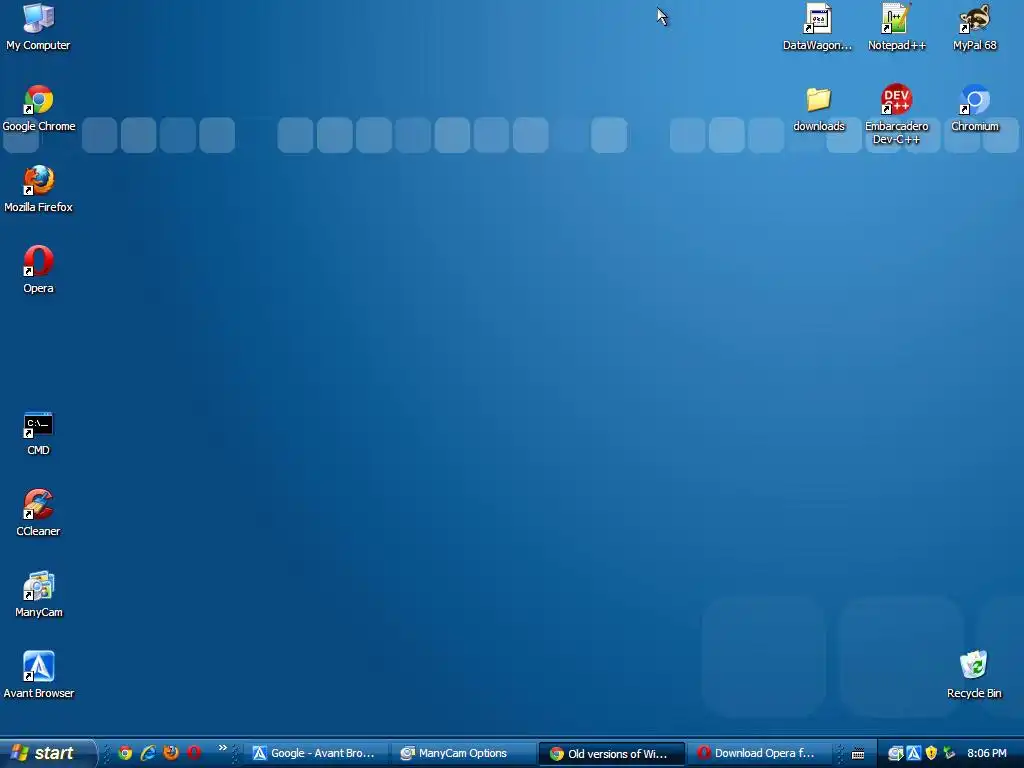The height and width of the screenshot is (768, 1024).
Task: Select the DataWagon desktop shortcut
Action: [x=818, y=27]
